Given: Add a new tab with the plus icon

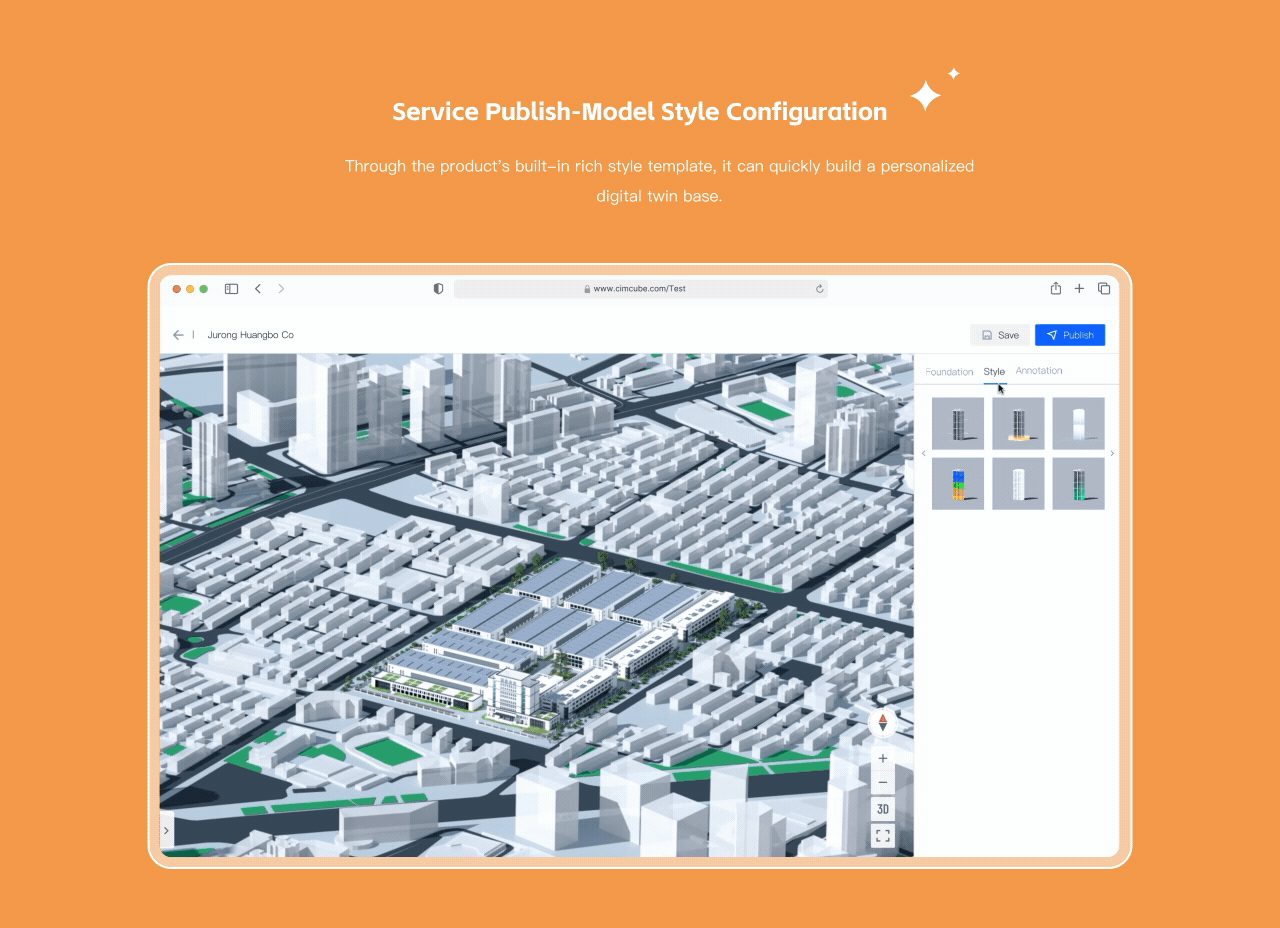Looking at the screenshot, I should [x=1079, y=288].
